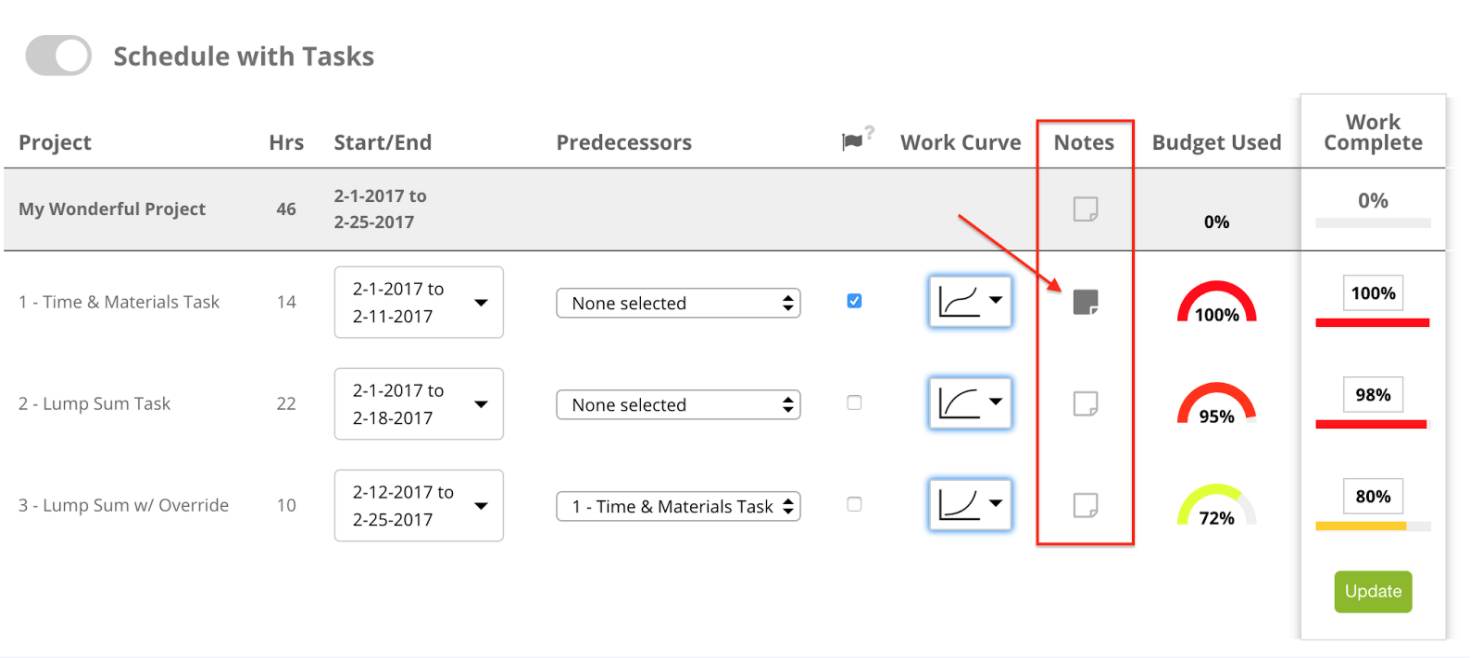The image size is (1472, 658).
Task: Click the Predecessors header label
Action: click(624, 142)
